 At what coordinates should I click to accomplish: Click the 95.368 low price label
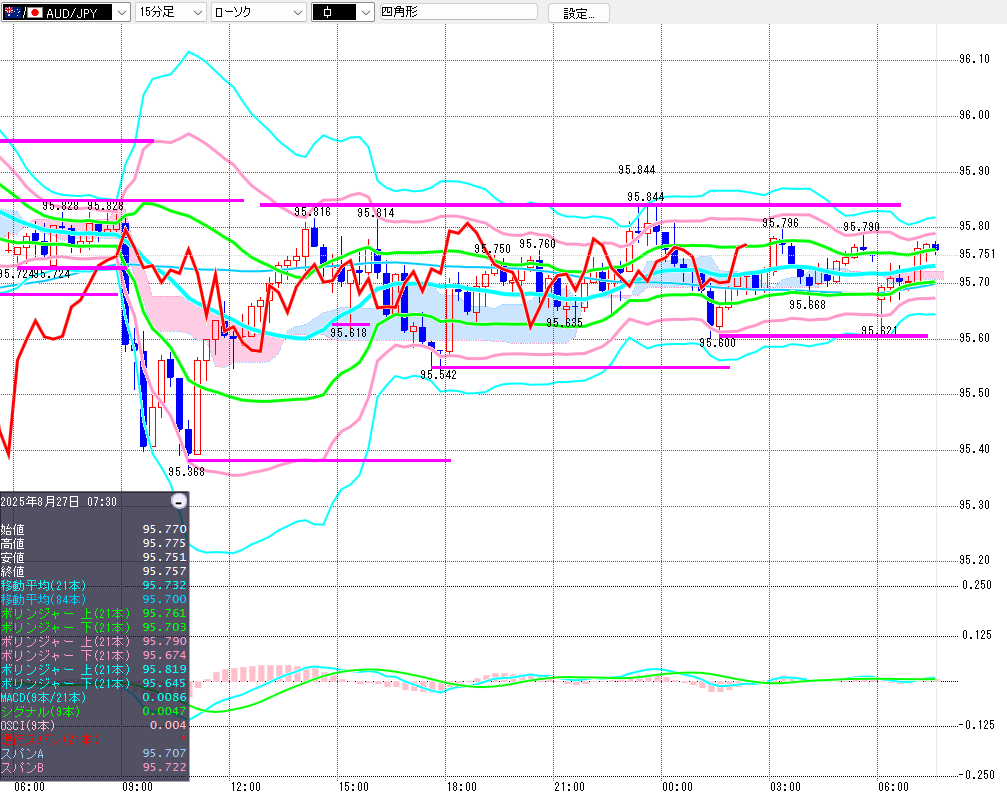tap(186, 472)
